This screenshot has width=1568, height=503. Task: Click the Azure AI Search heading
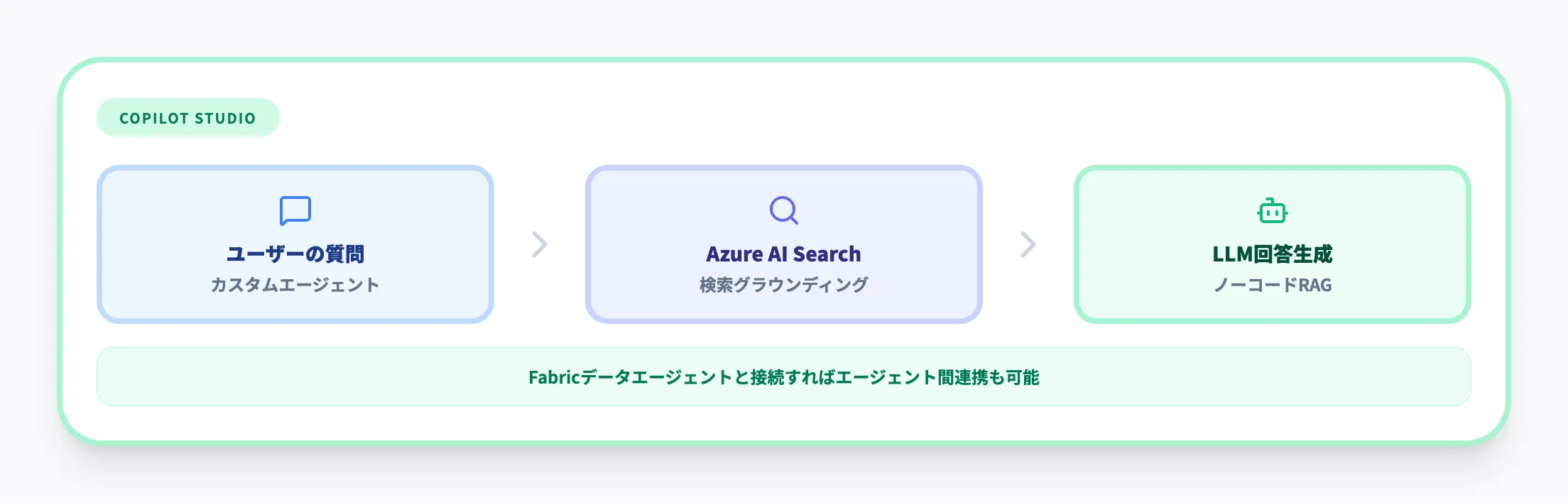pyautogui.click(x=783, y=254)
